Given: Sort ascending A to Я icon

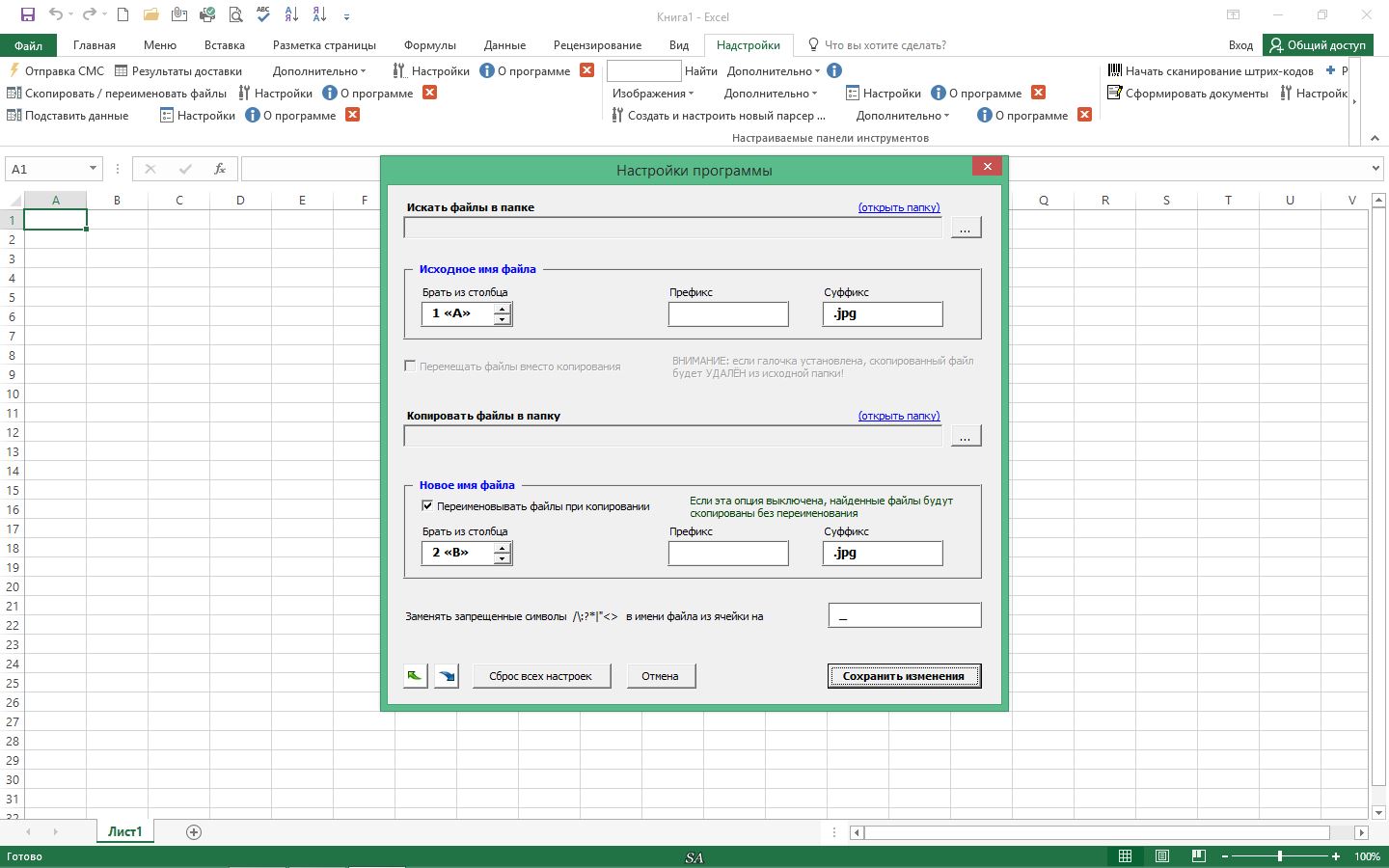Looking at the screenshot, I should tap(291, 14).
